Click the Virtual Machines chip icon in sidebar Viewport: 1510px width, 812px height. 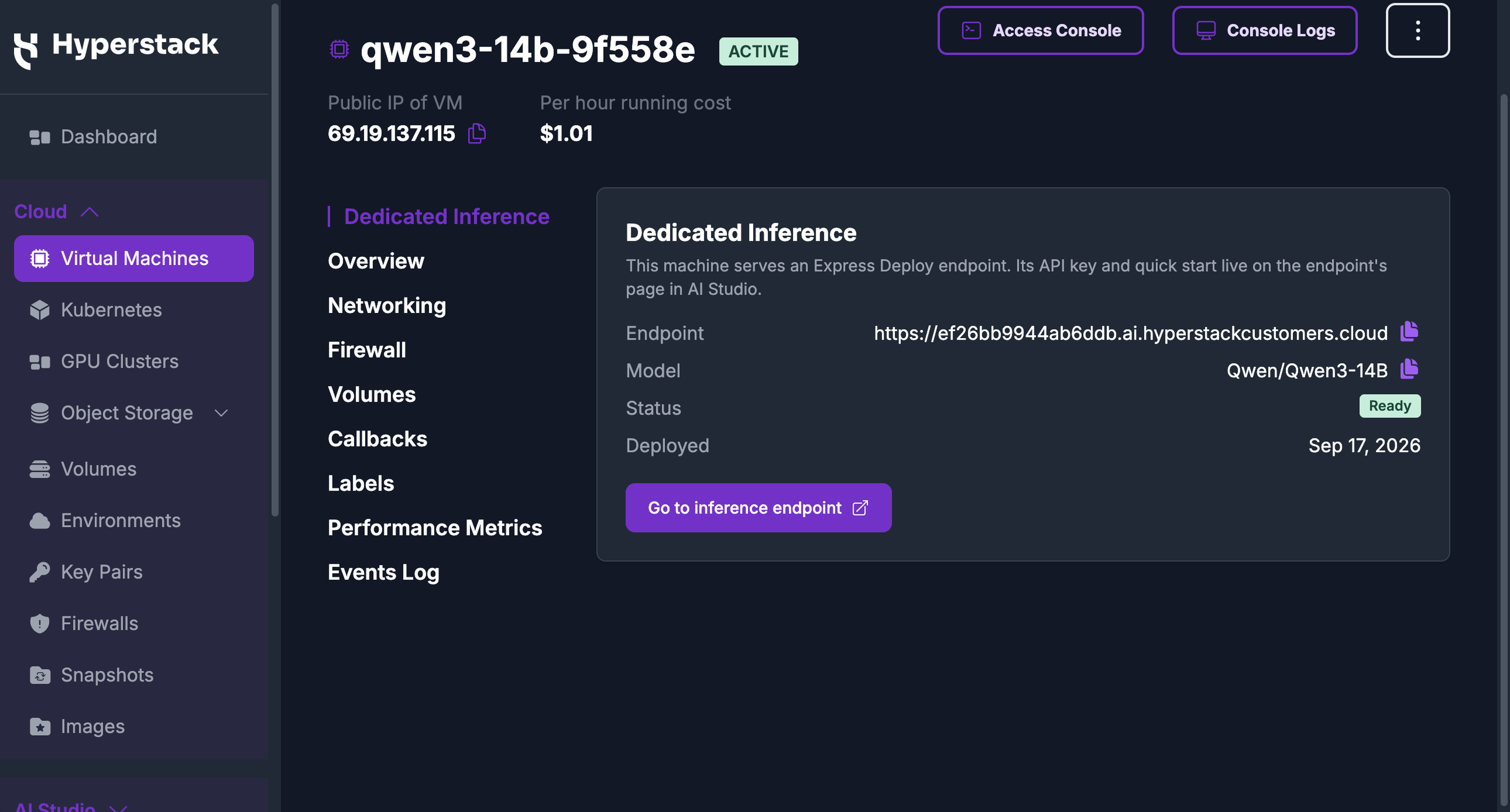(40, 258)
